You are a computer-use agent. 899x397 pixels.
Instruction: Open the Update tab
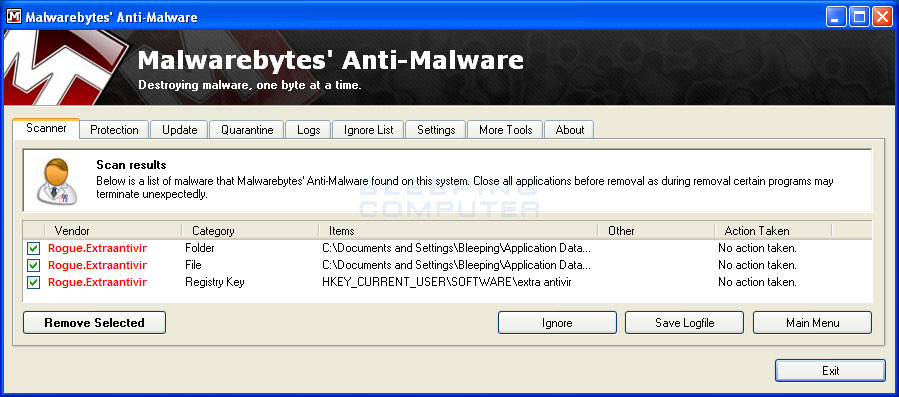pyautogui.click(x=179, y=130)
